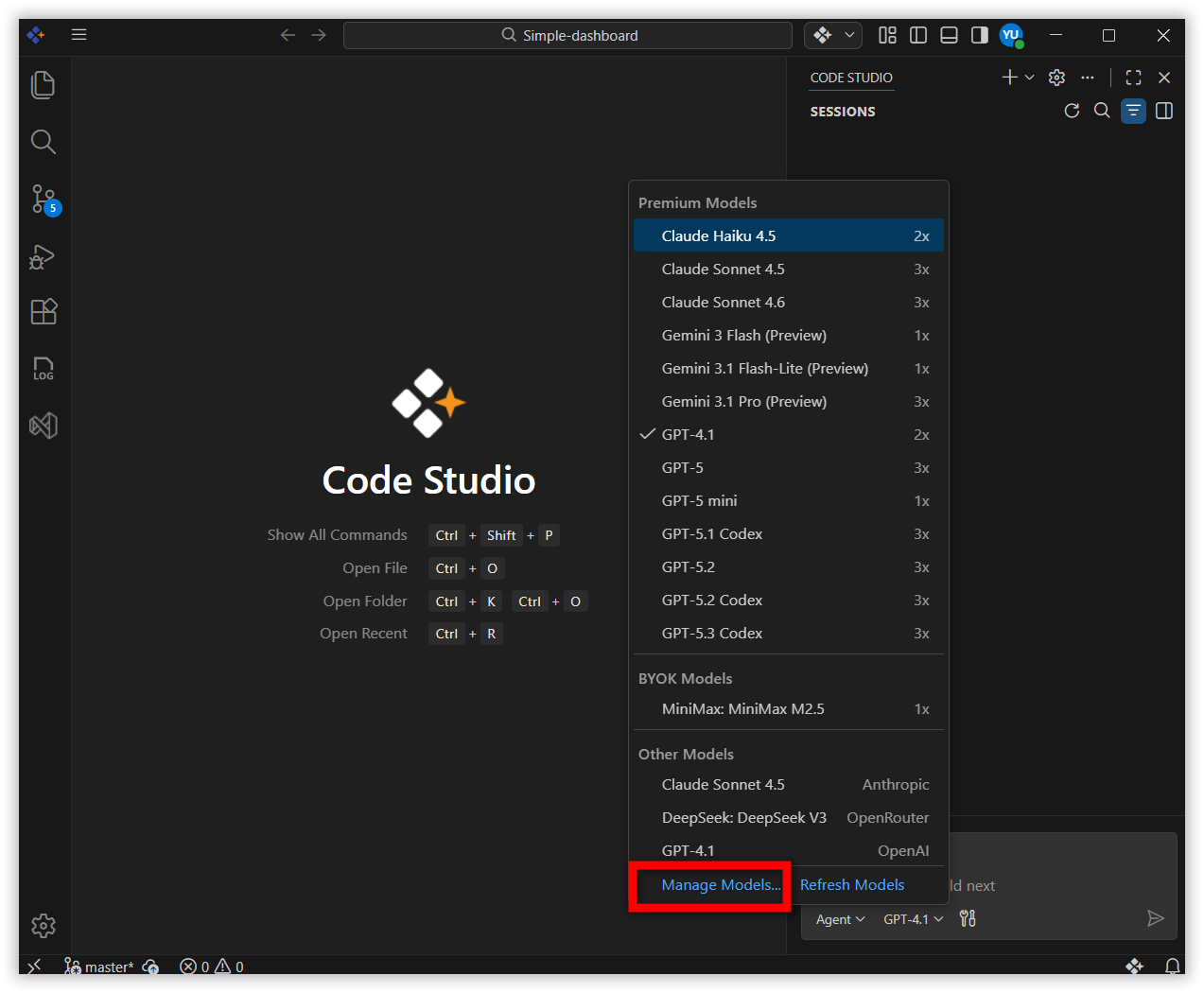Open the Explorer view in activity bar
Image resolution: width=1204 pixels, height=993 pixels.
(44, 85)
